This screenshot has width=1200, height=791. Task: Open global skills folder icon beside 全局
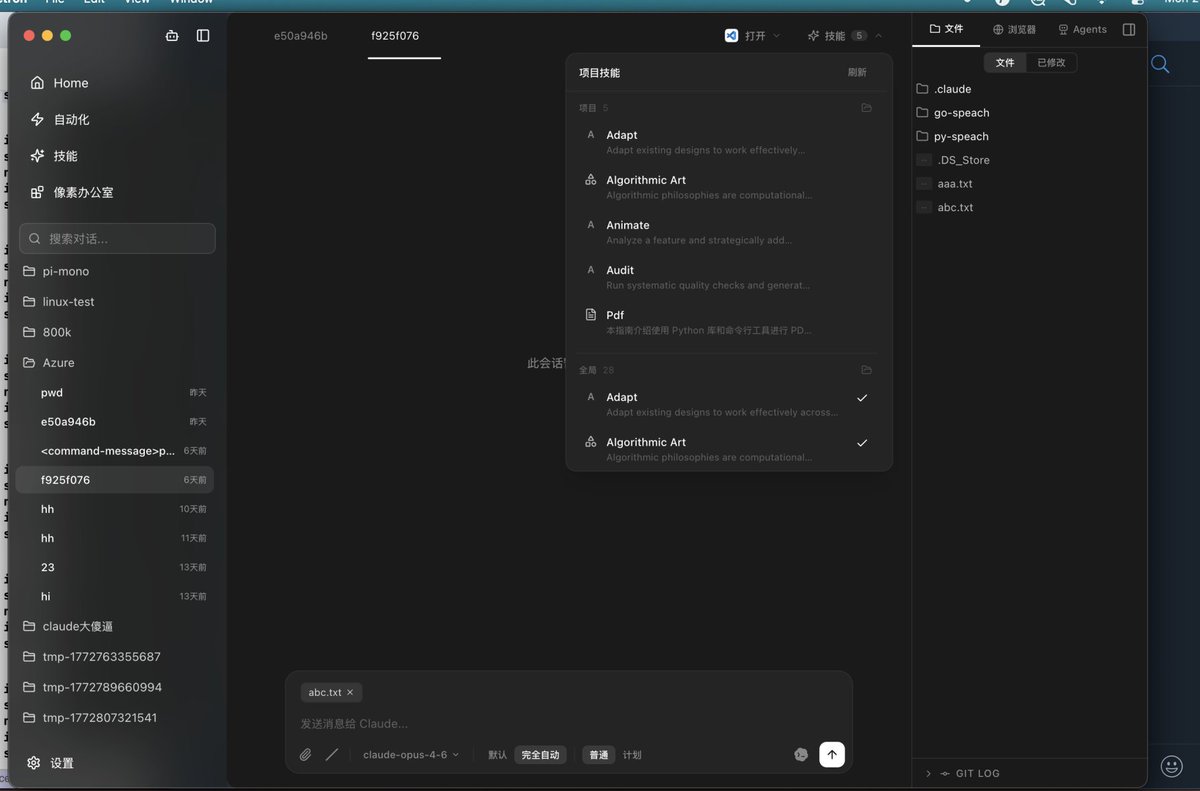click(x=866, y=370)
